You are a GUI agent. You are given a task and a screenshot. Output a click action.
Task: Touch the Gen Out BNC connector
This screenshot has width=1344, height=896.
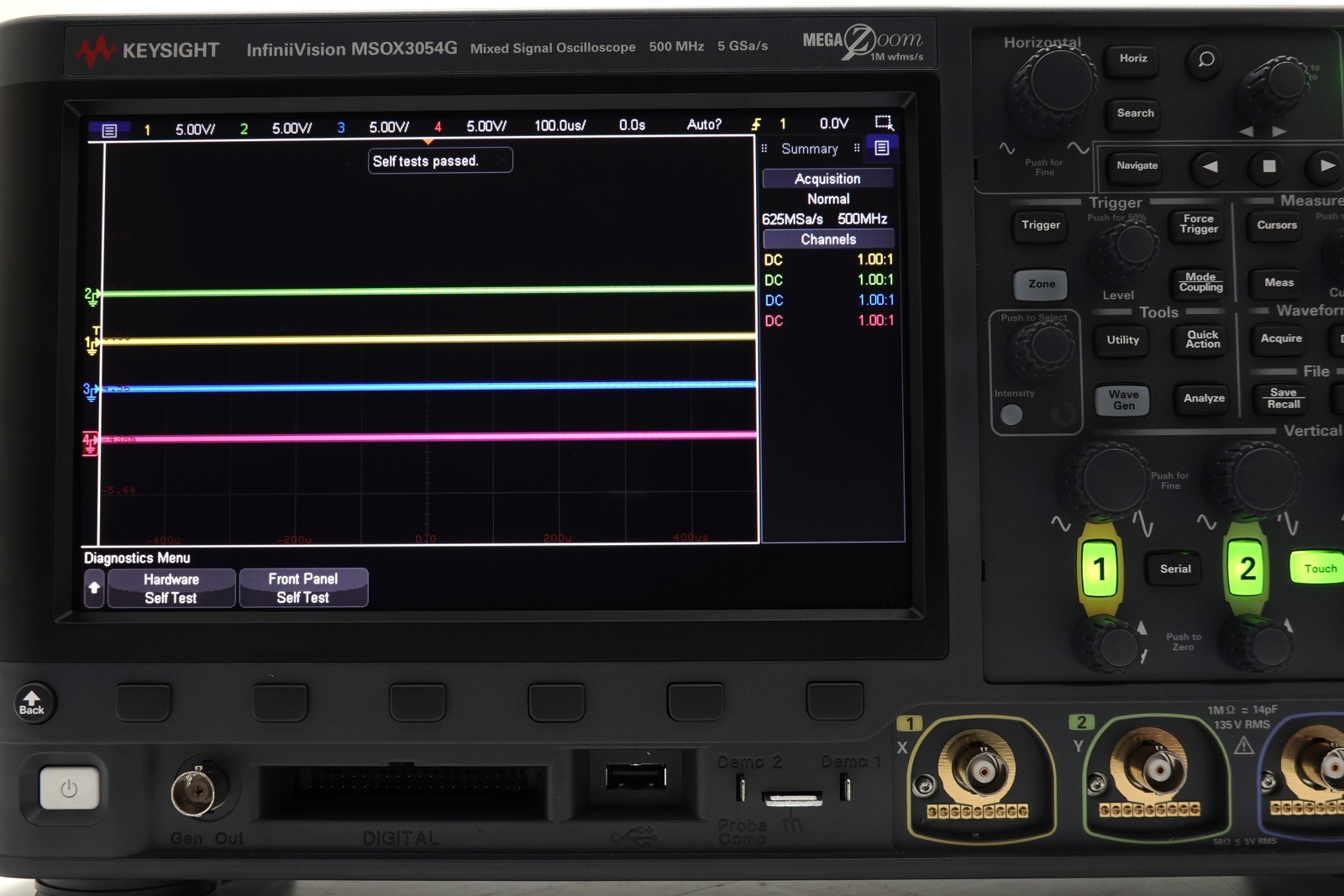click(196, 789)
